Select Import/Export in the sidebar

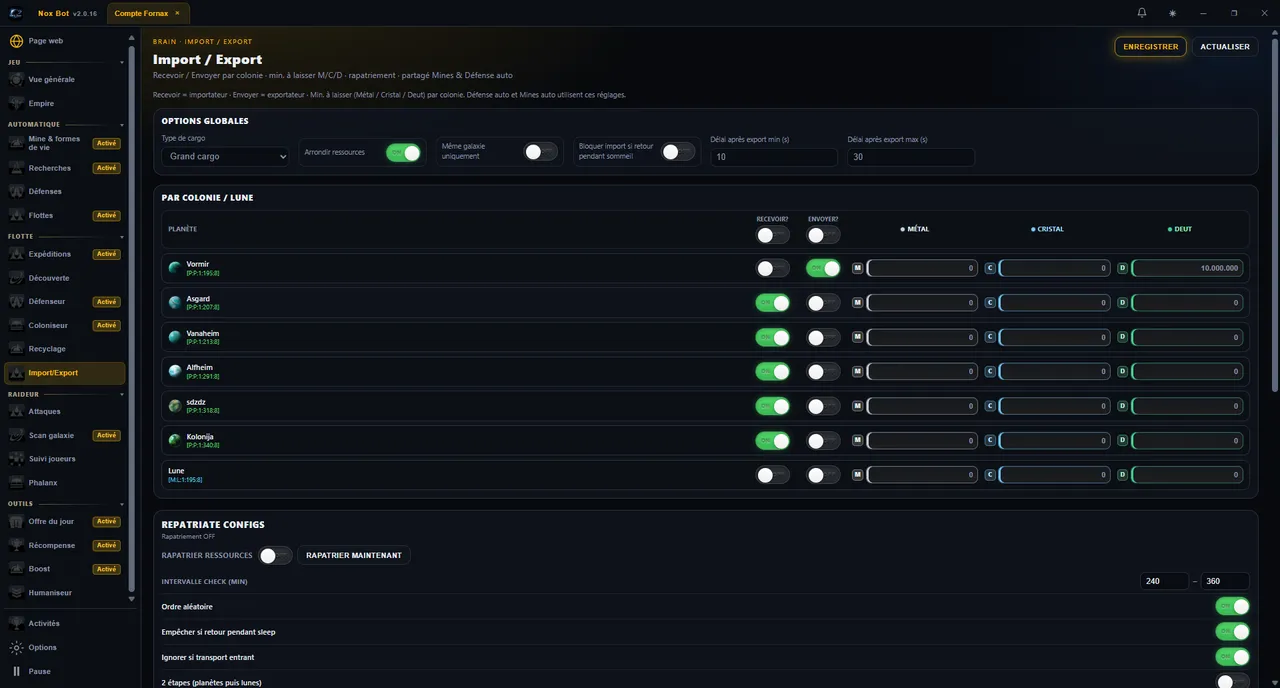[x=65, y=373]
